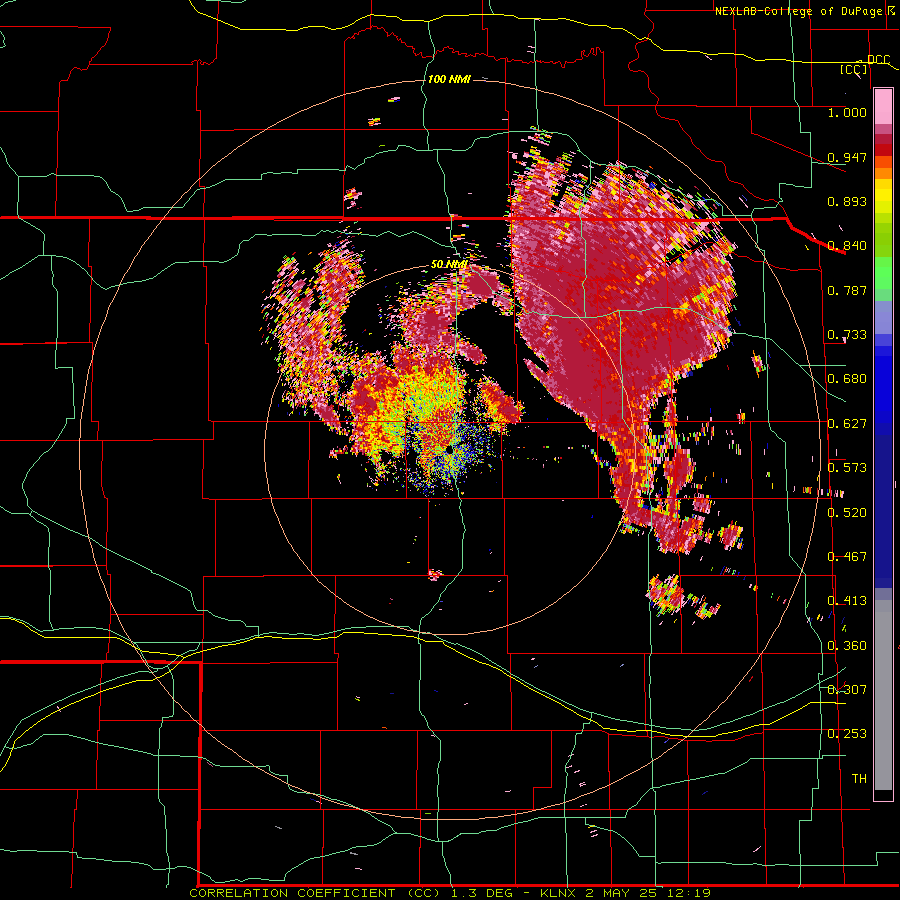
Task: Click the 0.787 scale value
Action: click(x=847, y=290)
